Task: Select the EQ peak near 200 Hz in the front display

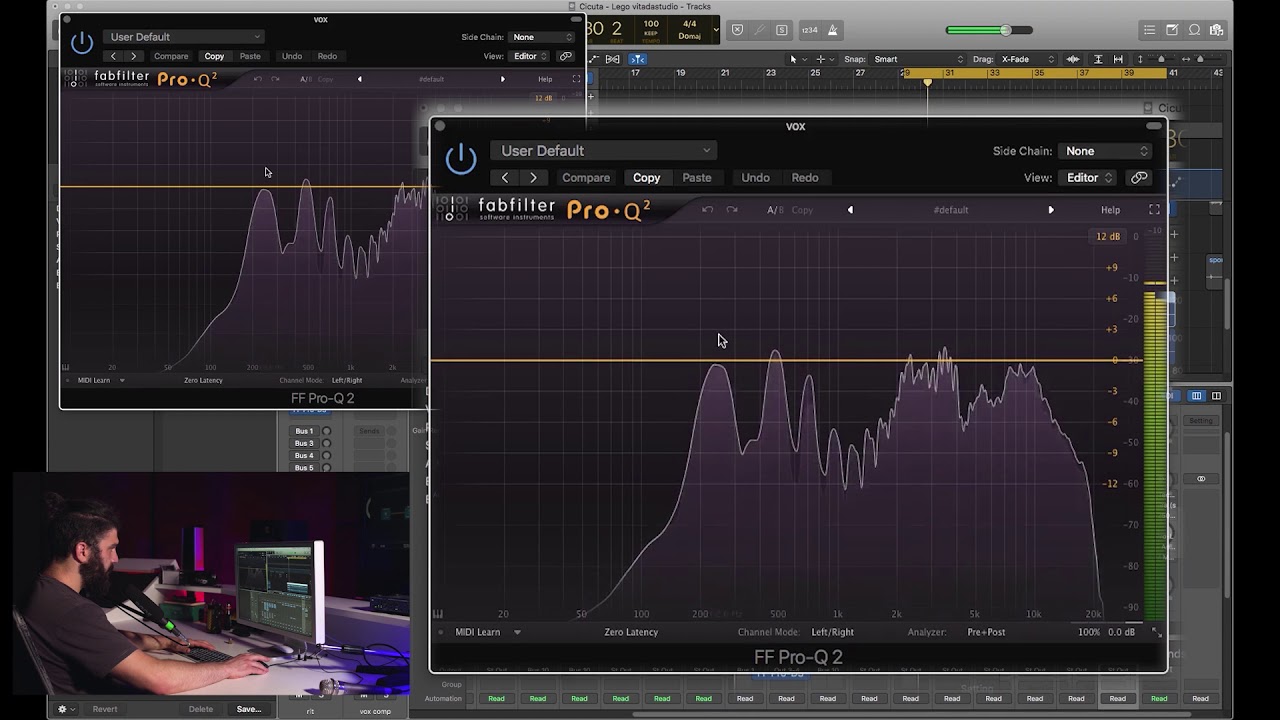Action: [x=717, y=366]
